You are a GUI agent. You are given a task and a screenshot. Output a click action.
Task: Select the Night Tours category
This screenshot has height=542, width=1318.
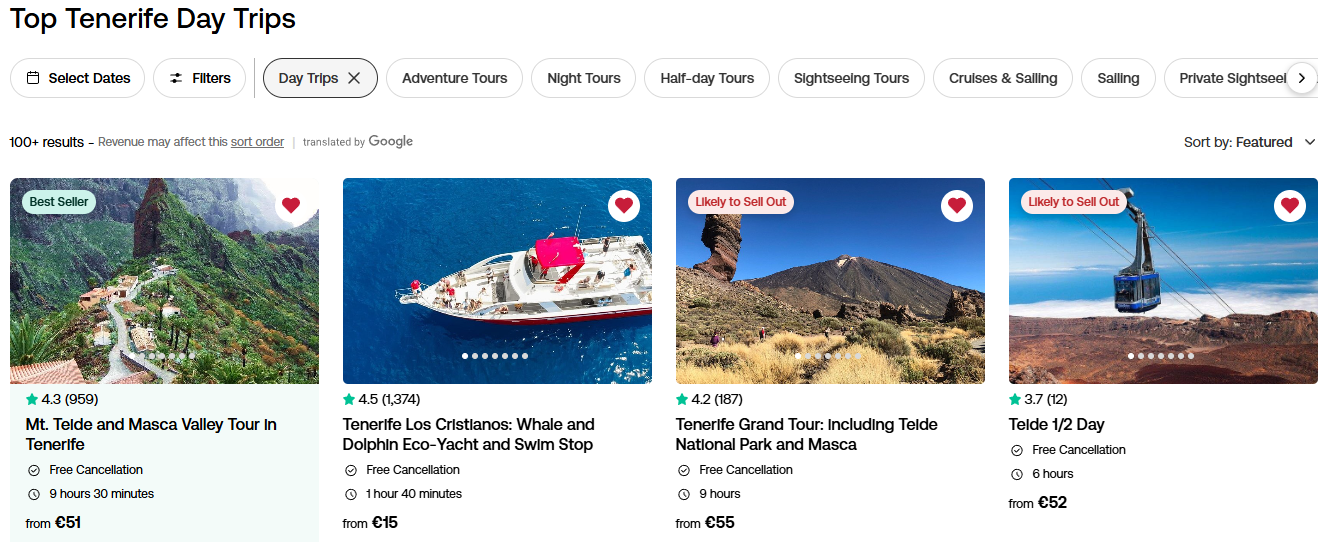click(x=584, y=78)
